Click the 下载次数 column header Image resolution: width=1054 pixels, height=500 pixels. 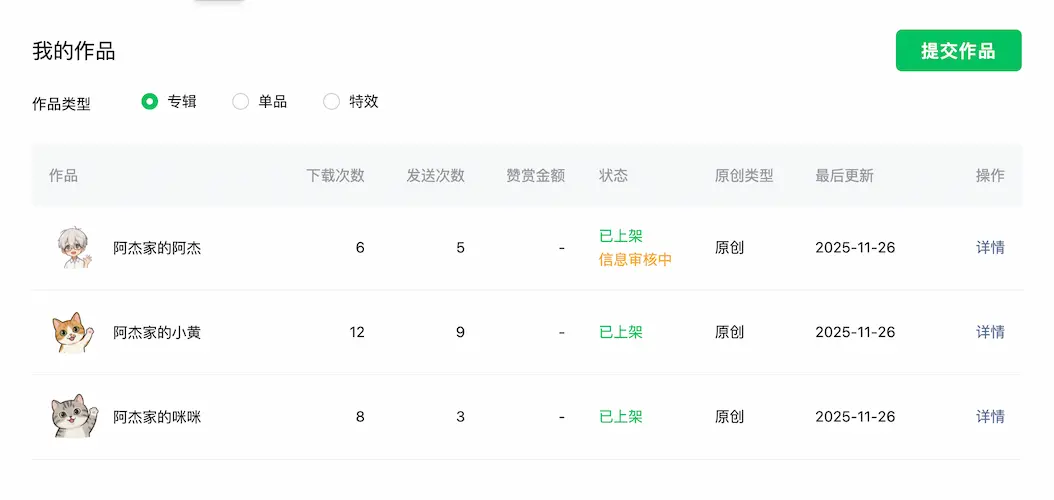[335, 176]
